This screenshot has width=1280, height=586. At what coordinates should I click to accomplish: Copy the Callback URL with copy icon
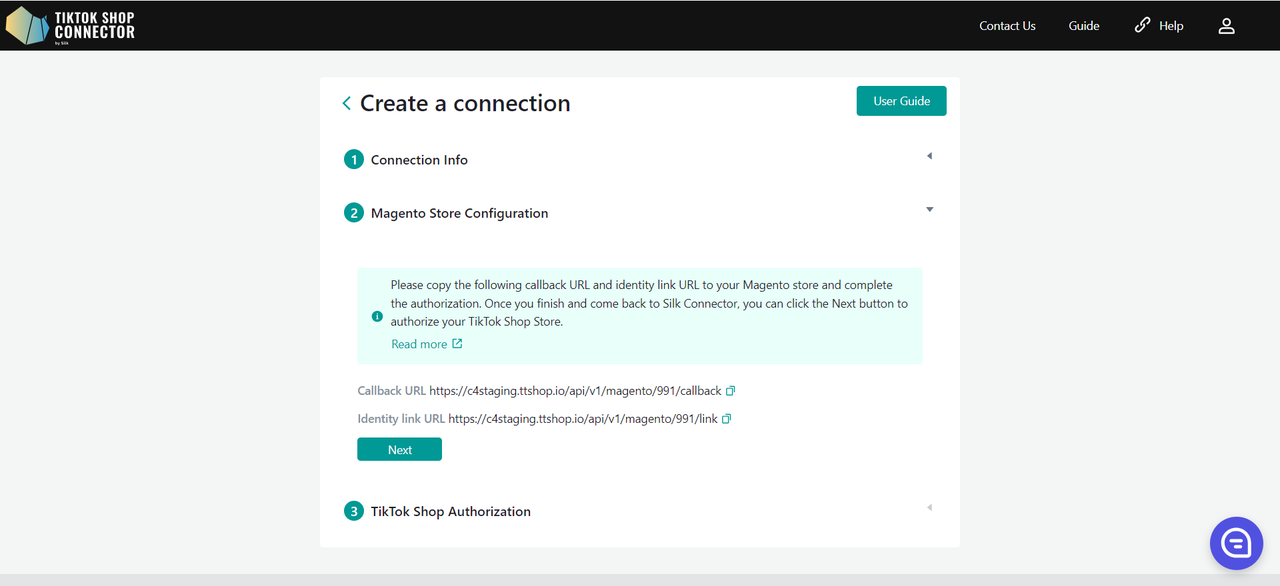731,391
